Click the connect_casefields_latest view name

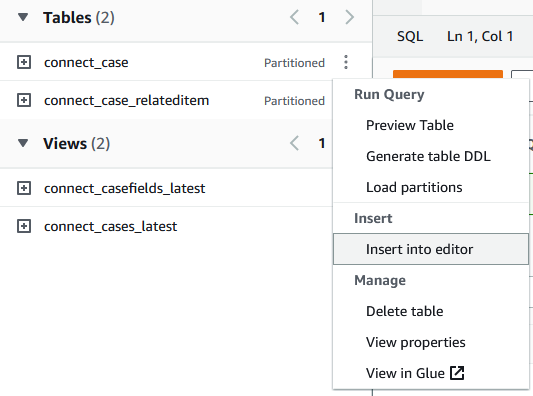pos(124,188)
